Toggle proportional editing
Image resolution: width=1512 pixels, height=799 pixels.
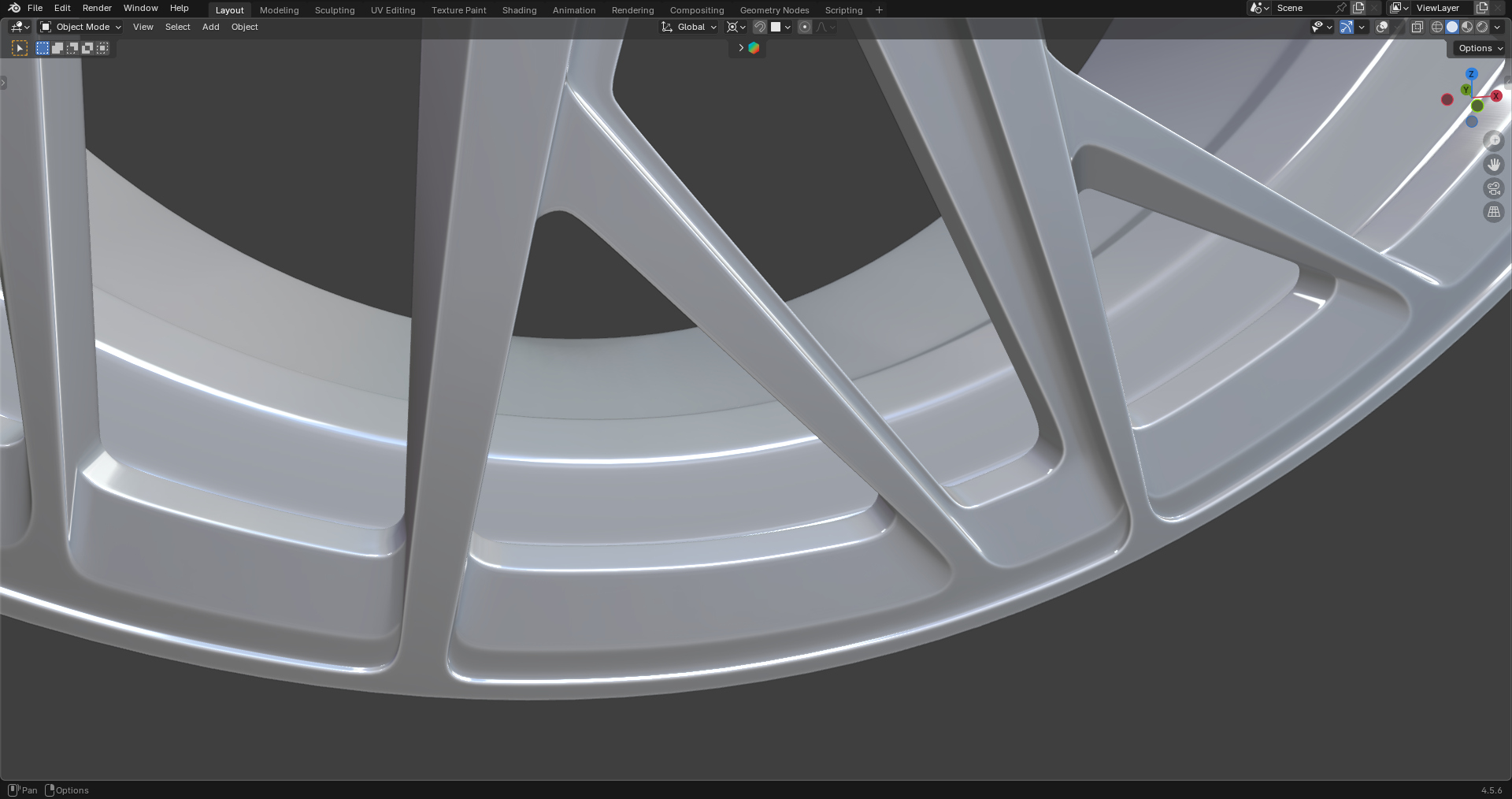(805, 27)
